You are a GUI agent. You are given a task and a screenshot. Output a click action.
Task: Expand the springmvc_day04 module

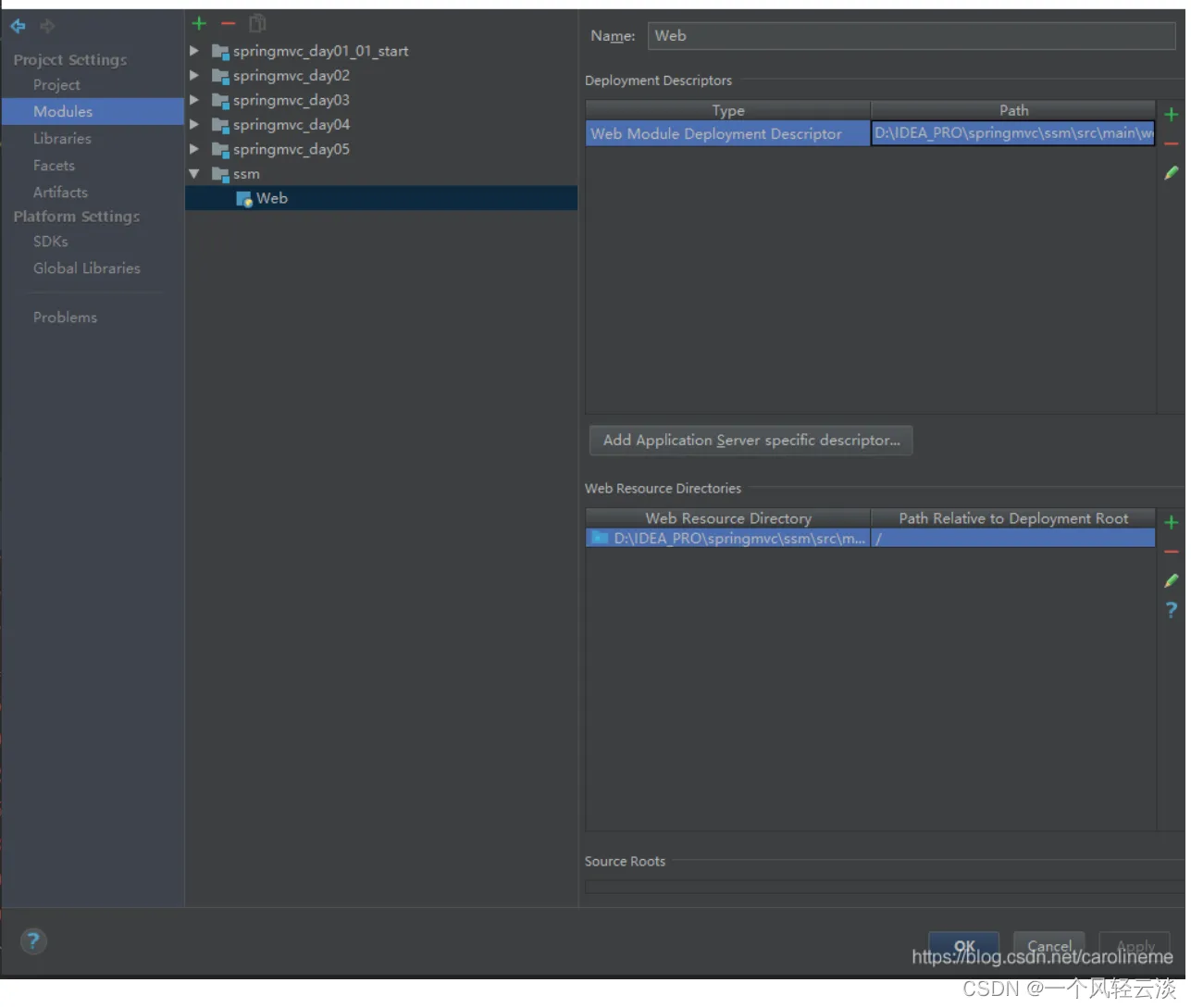coord(194,124)
